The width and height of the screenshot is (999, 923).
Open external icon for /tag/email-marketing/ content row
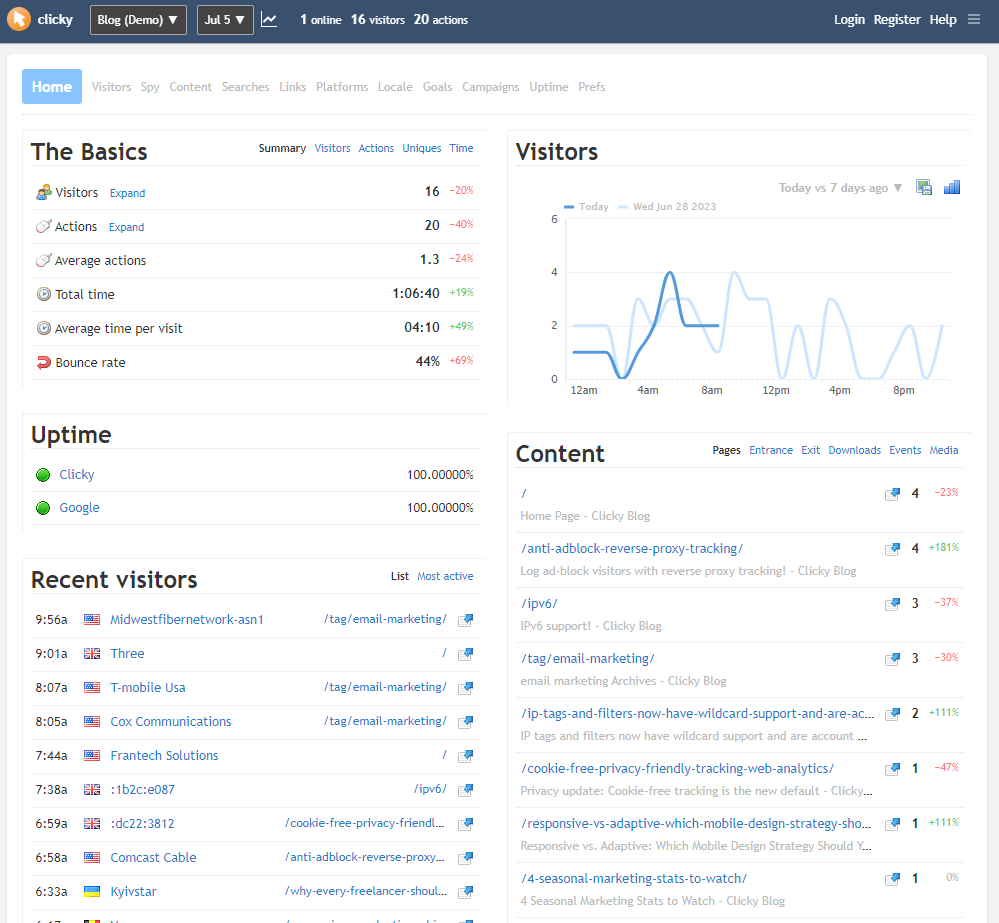893,659
